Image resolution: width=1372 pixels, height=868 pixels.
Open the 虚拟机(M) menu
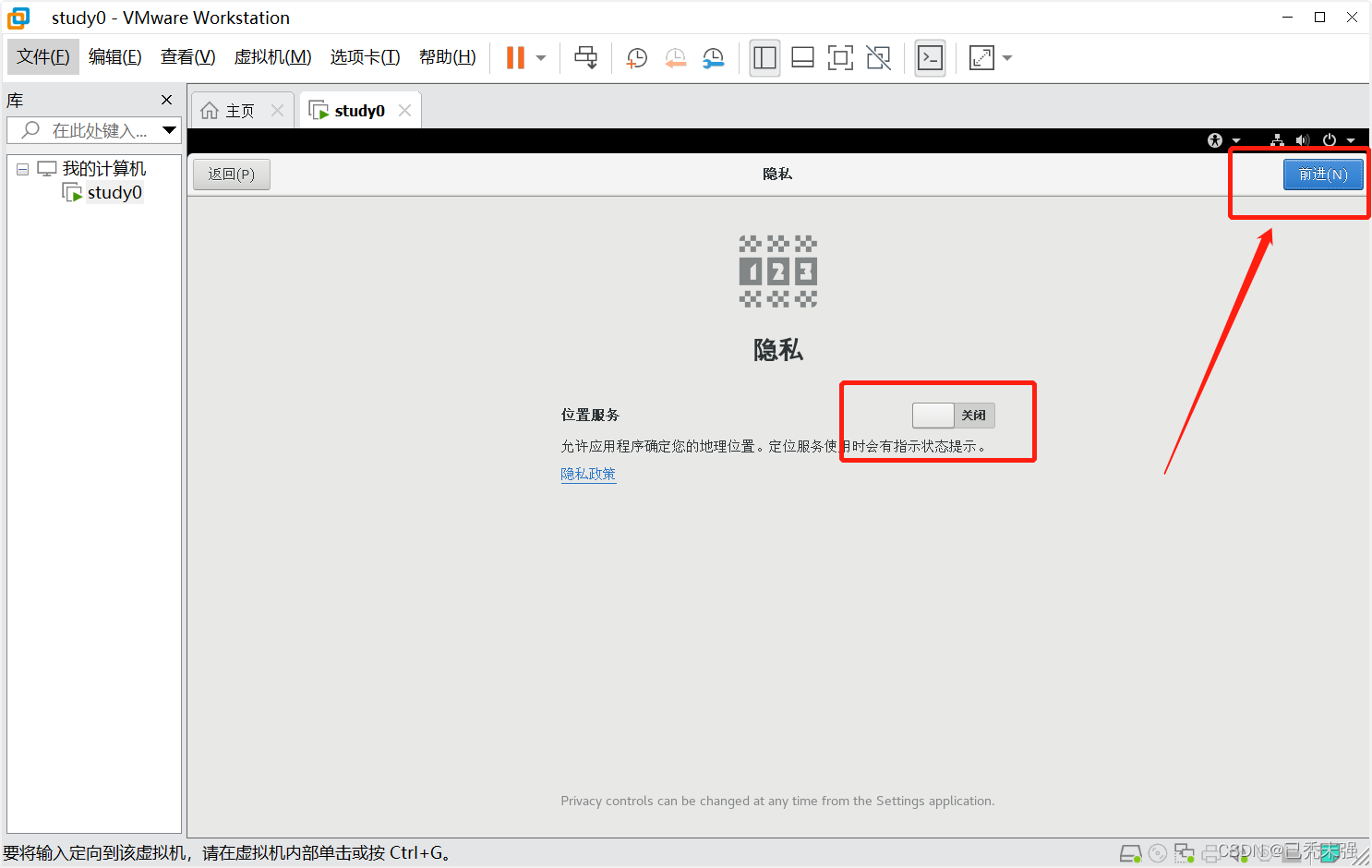273,56
